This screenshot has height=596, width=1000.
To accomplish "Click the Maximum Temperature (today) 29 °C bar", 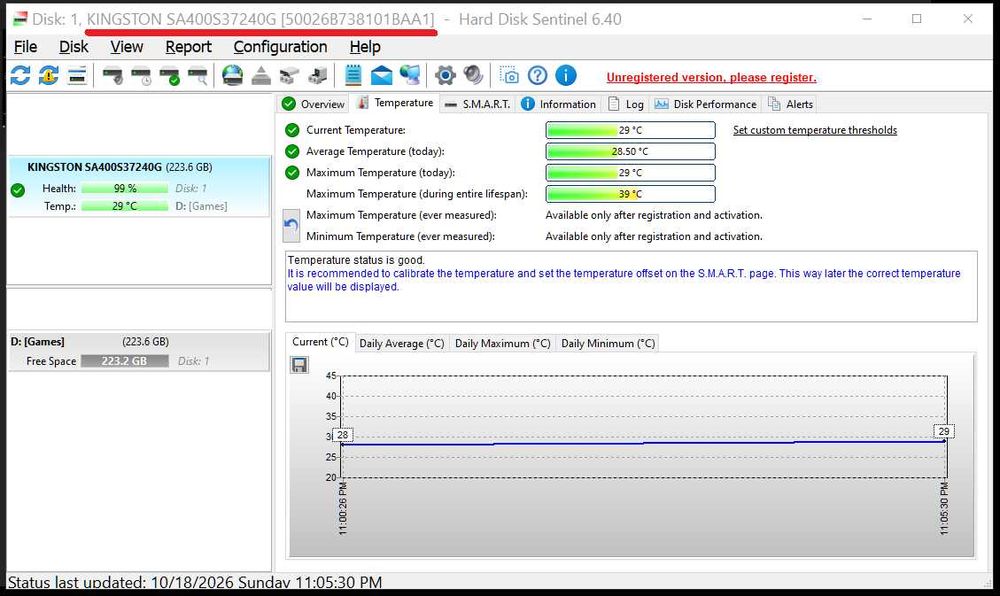I will click(630, 172).
